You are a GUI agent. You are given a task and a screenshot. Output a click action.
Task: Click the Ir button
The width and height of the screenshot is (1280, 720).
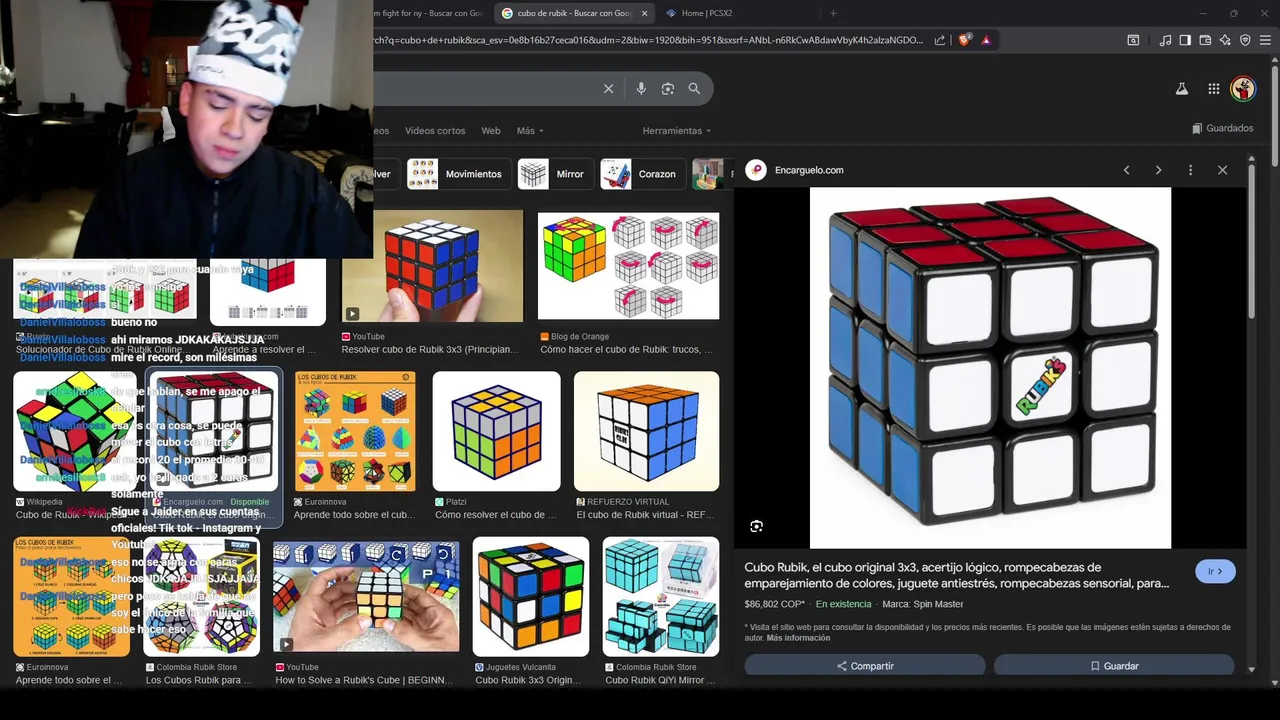[1215, 571]
